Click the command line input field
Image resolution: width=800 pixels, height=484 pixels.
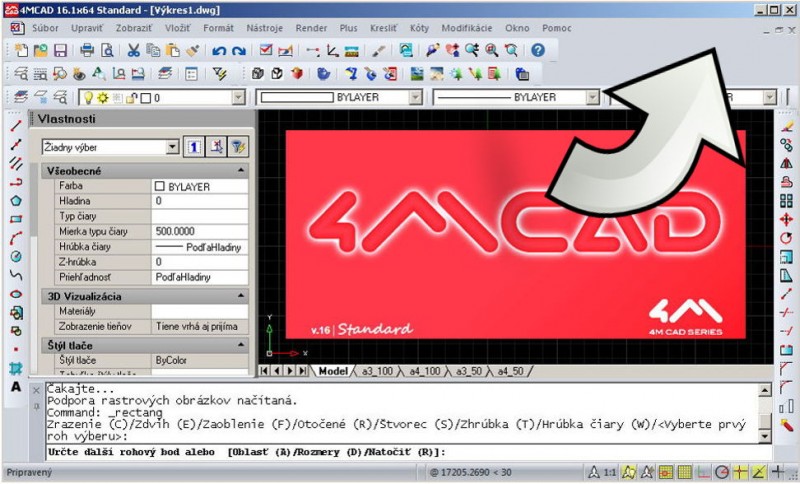coord(409,452)
